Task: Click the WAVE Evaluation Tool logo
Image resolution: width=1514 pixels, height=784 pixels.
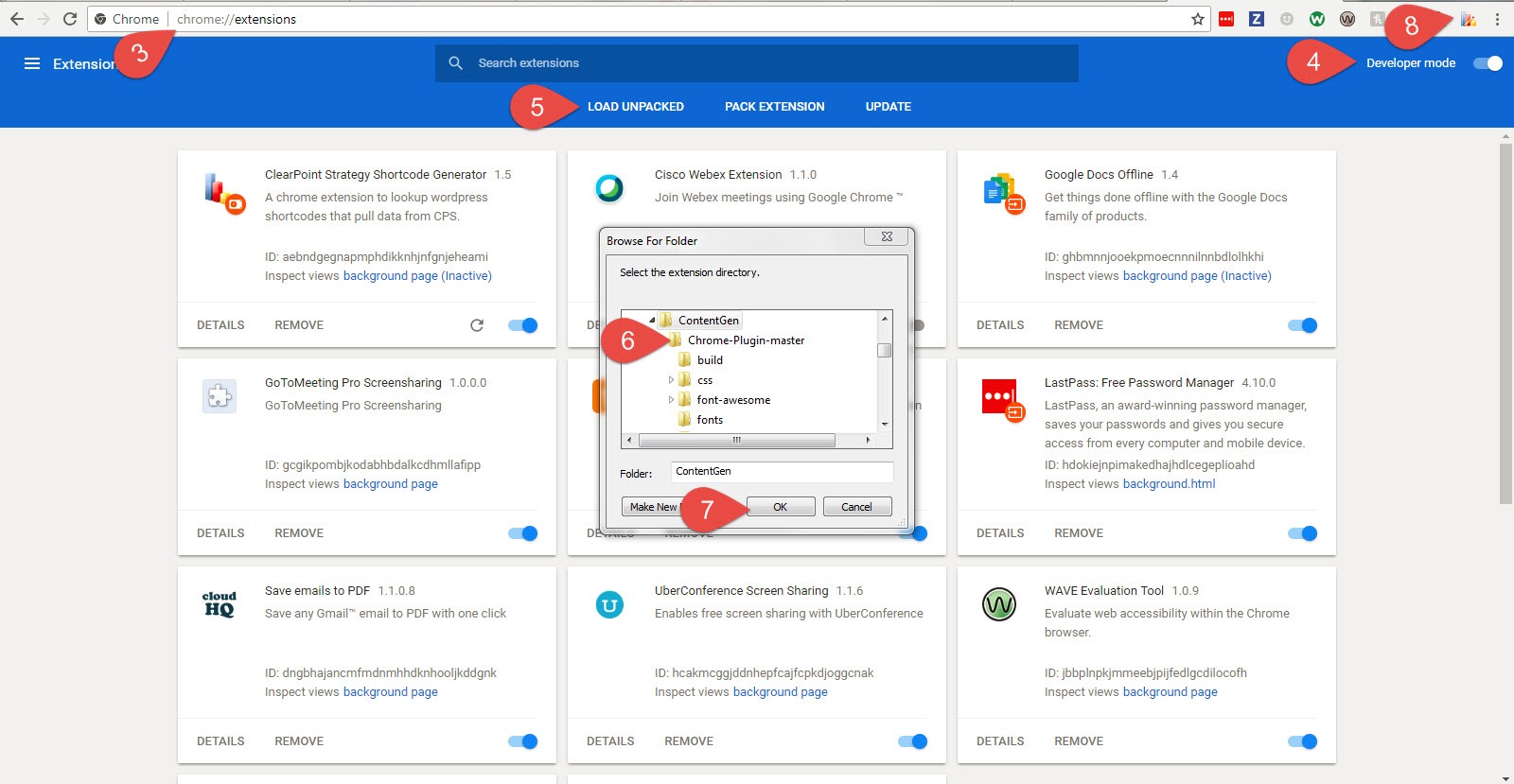Action: pos(999,603)
